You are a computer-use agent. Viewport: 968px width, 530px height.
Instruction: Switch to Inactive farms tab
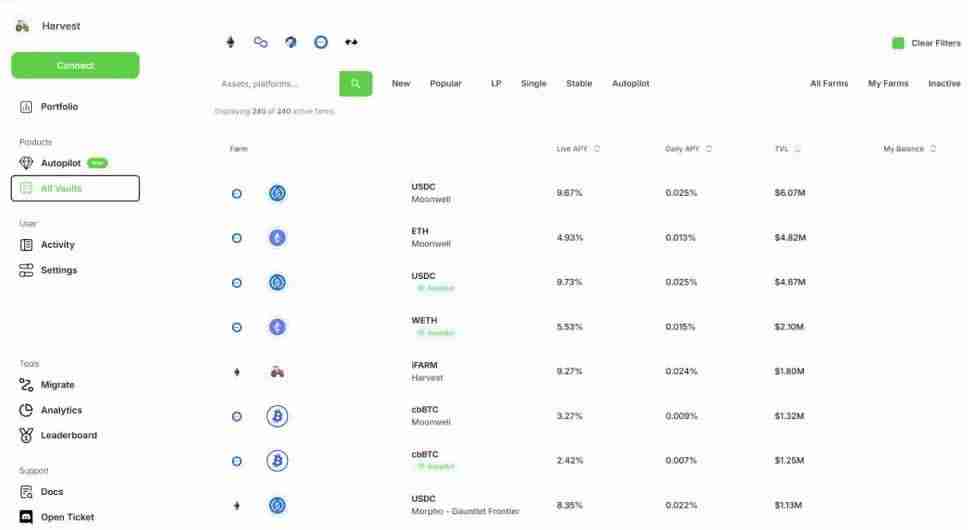(943, 84)
